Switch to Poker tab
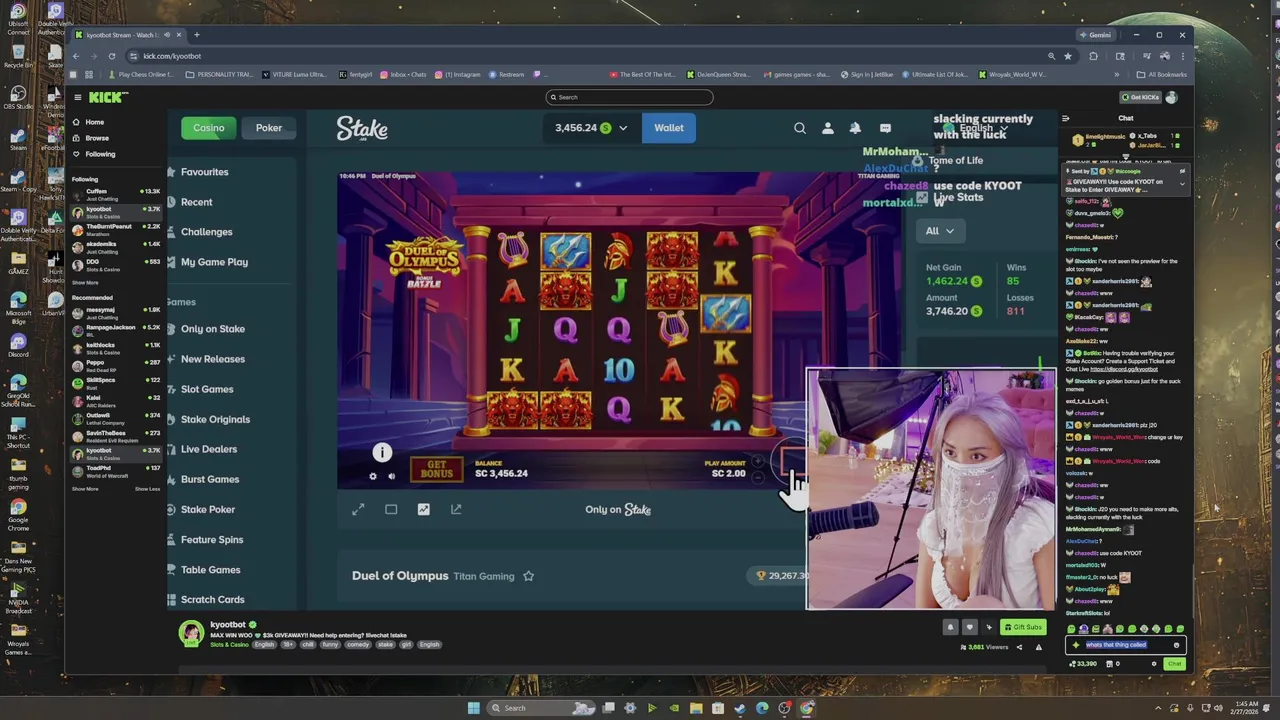 [x=269, y=128]
